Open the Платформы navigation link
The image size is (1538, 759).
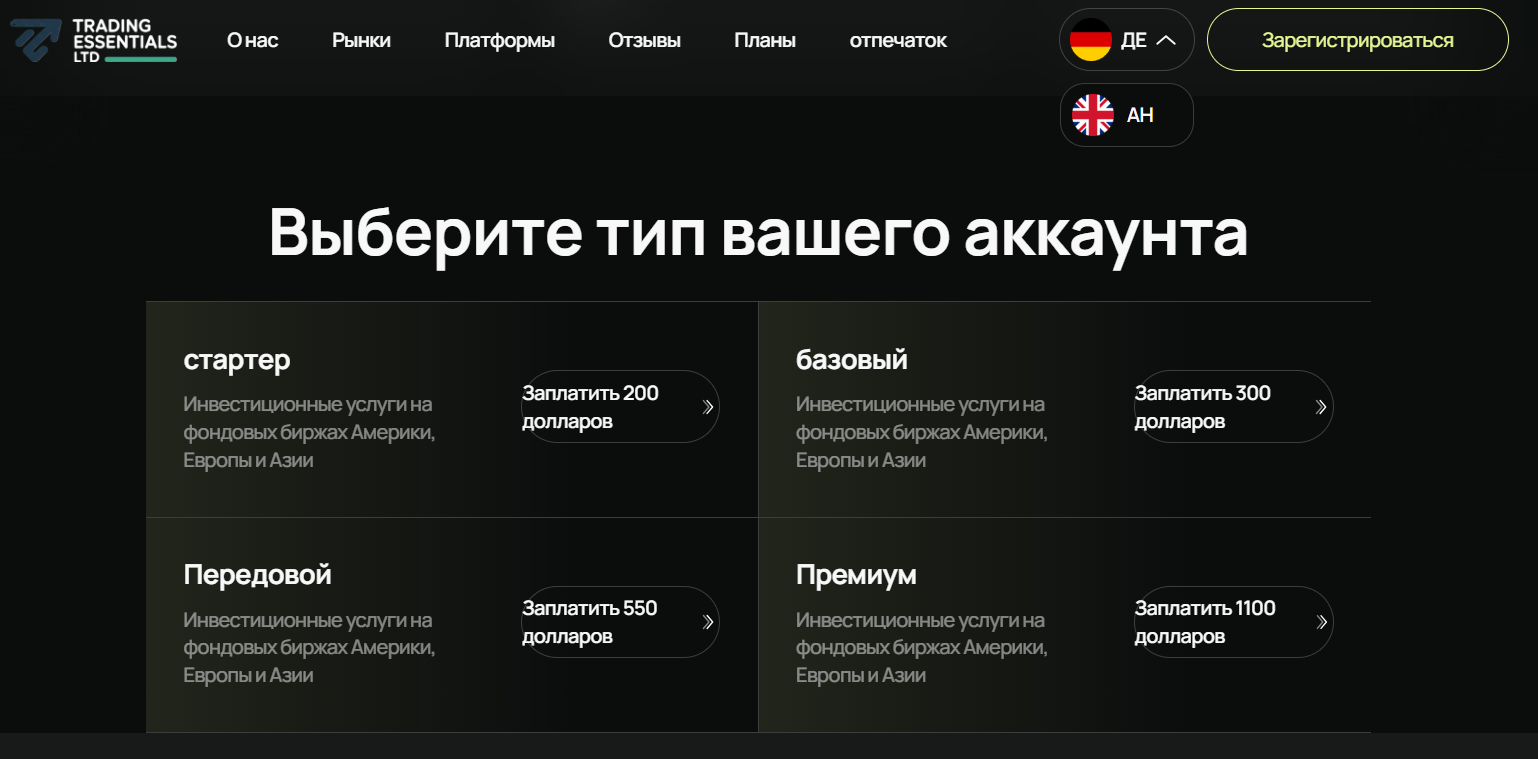(x=499, y=40)
